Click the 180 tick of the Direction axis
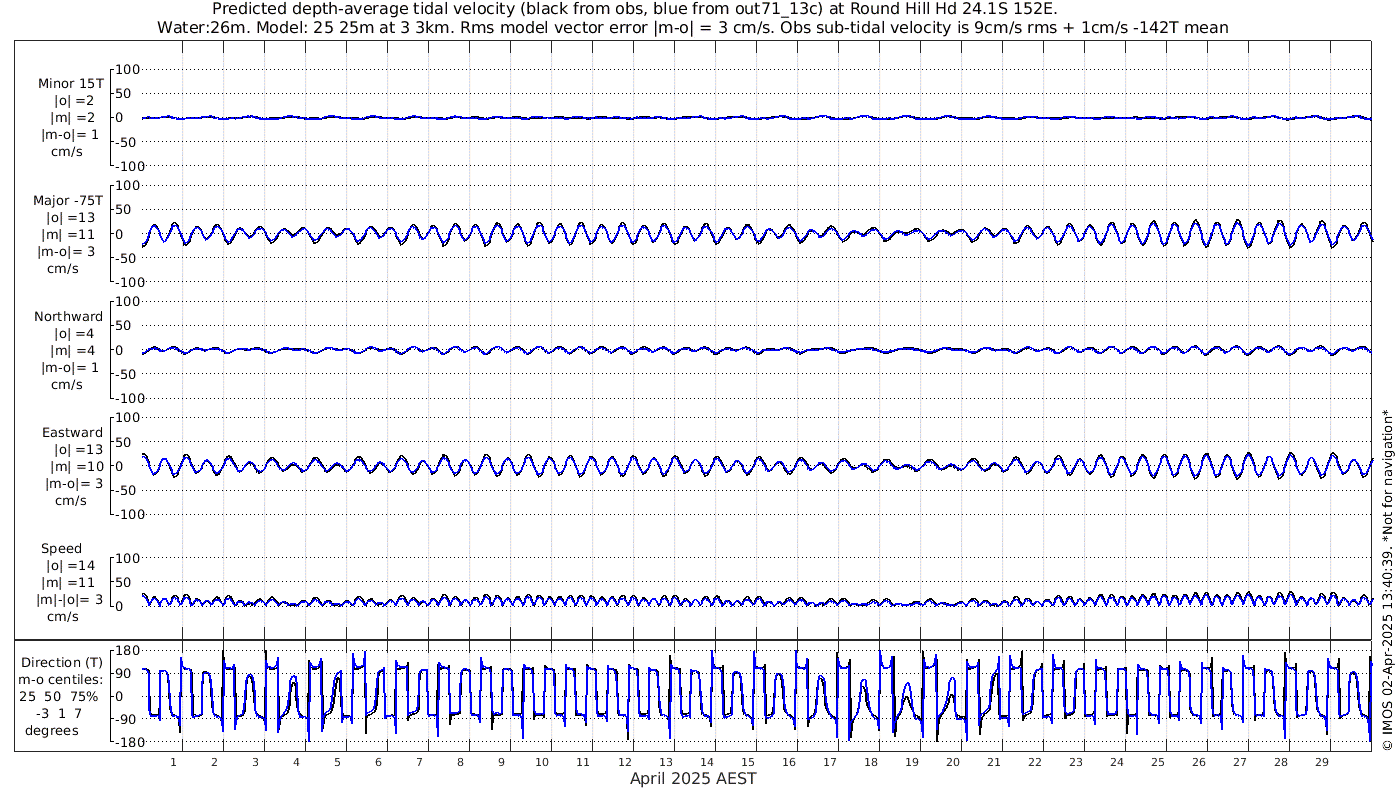The image size is (1400, 800). (x=126, y=650)
